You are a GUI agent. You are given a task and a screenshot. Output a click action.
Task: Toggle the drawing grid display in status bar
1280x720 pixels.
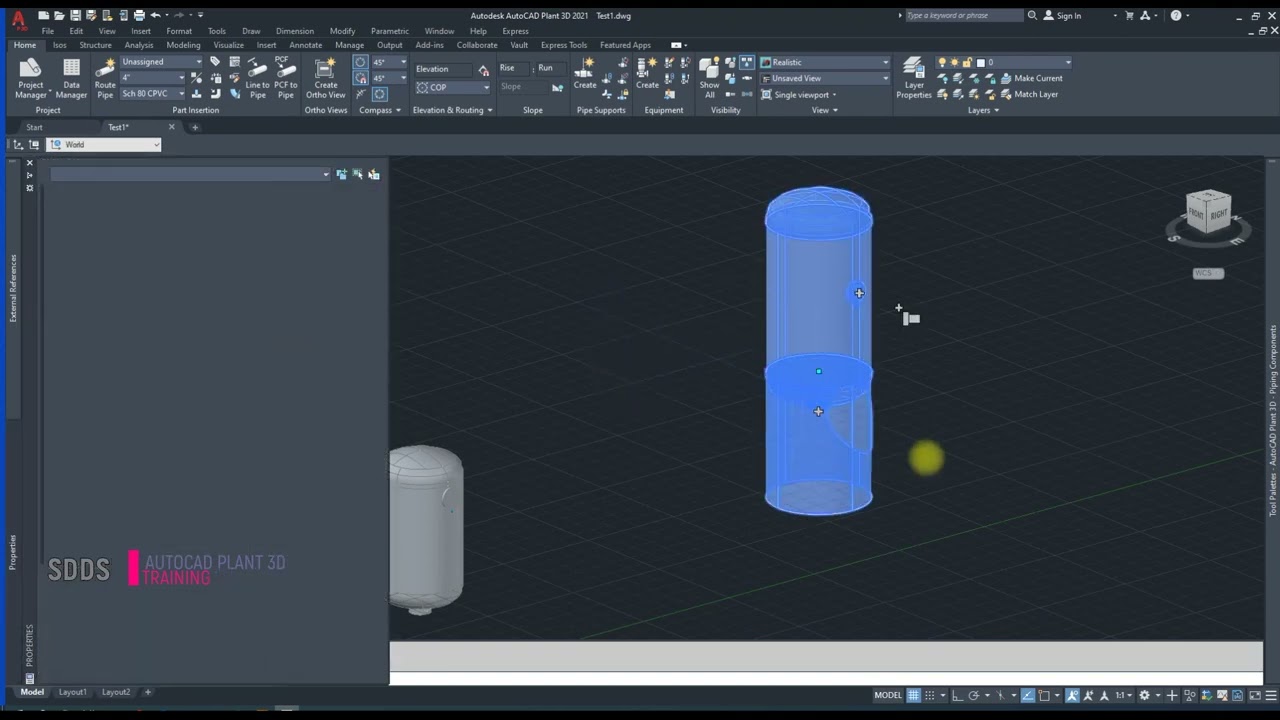point(915,695)
